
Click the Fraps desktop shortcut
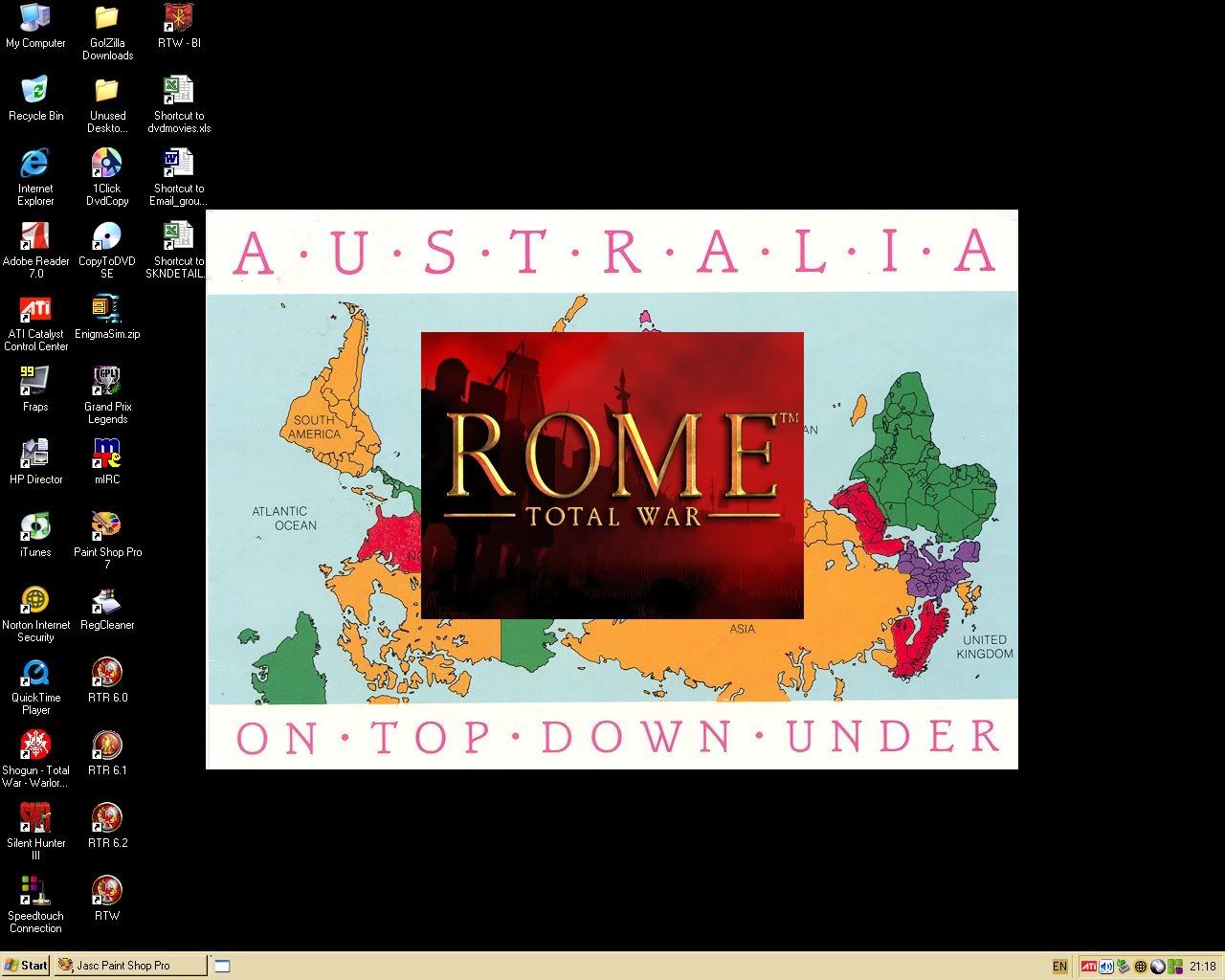(x=35, y=382)
